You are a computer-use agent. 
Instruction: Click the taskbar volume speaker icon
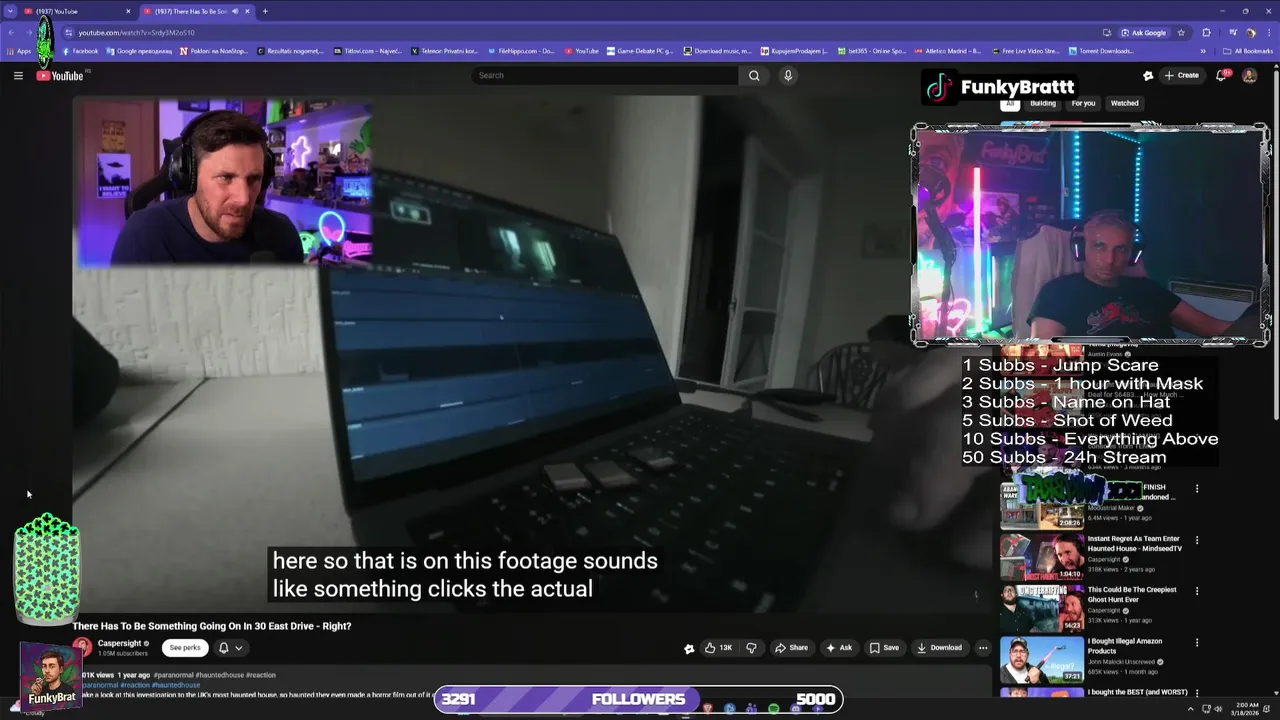tap(1218, 709)
